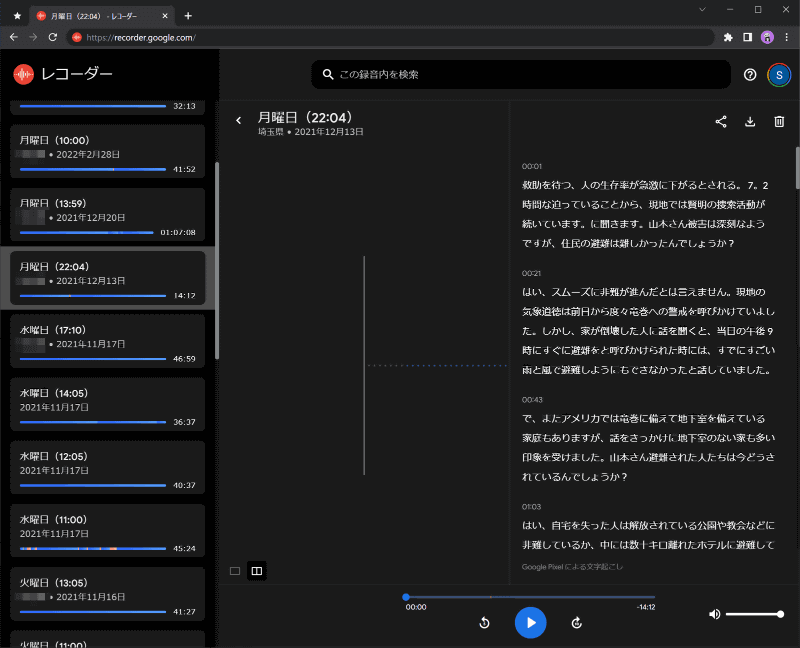Rewind playback by 10 seconds
The width and height of the screenshot is (800, 648).
tap(485, 622)
